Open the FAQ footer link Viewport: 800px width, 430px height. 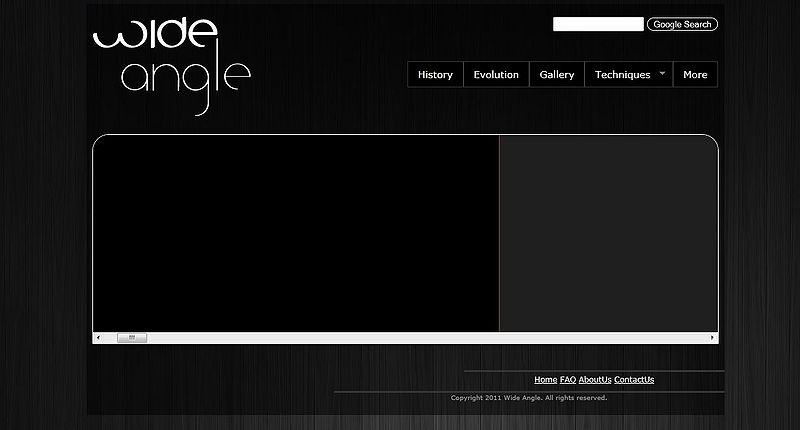[567, 380]
